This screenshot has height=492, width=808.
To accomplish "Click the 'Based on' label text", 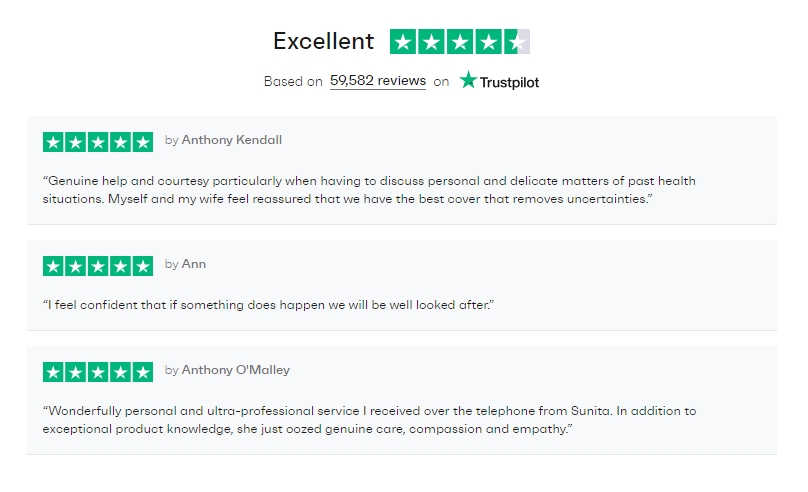I will pyautogui.click(x=293, y=81).
